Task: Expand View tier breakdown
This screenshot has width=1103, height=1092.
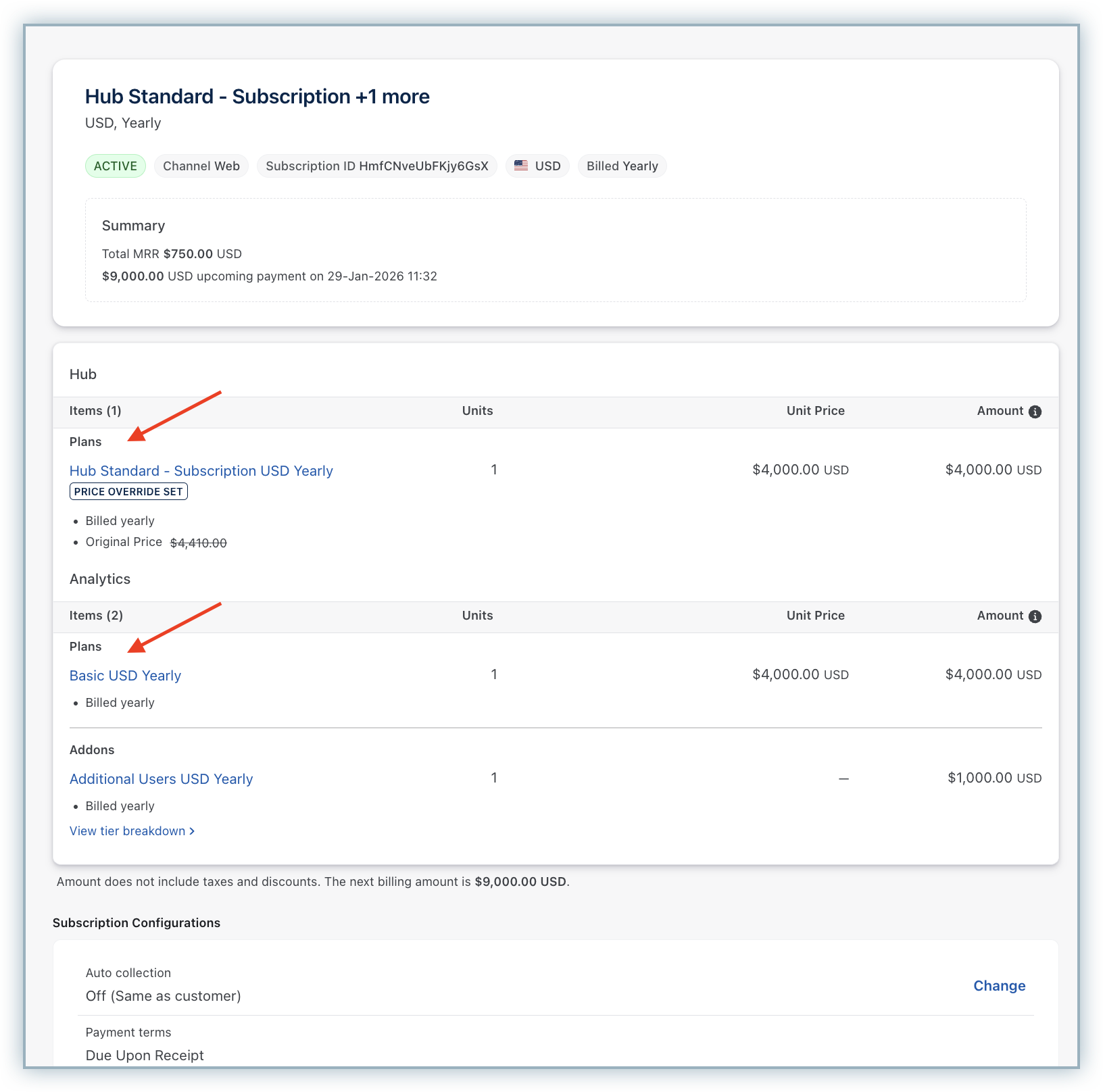Action: pos(132,831)
